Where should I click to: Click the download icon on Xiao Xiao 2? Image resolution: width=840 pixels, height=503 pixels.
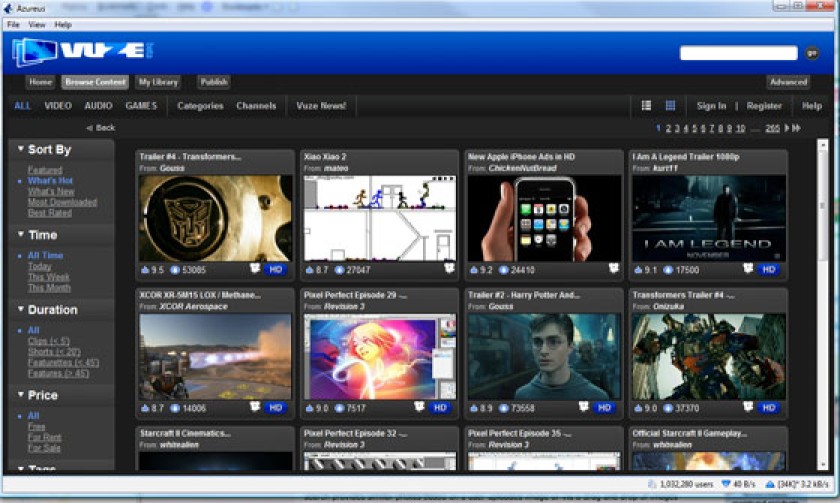click(x=449, y=268)
